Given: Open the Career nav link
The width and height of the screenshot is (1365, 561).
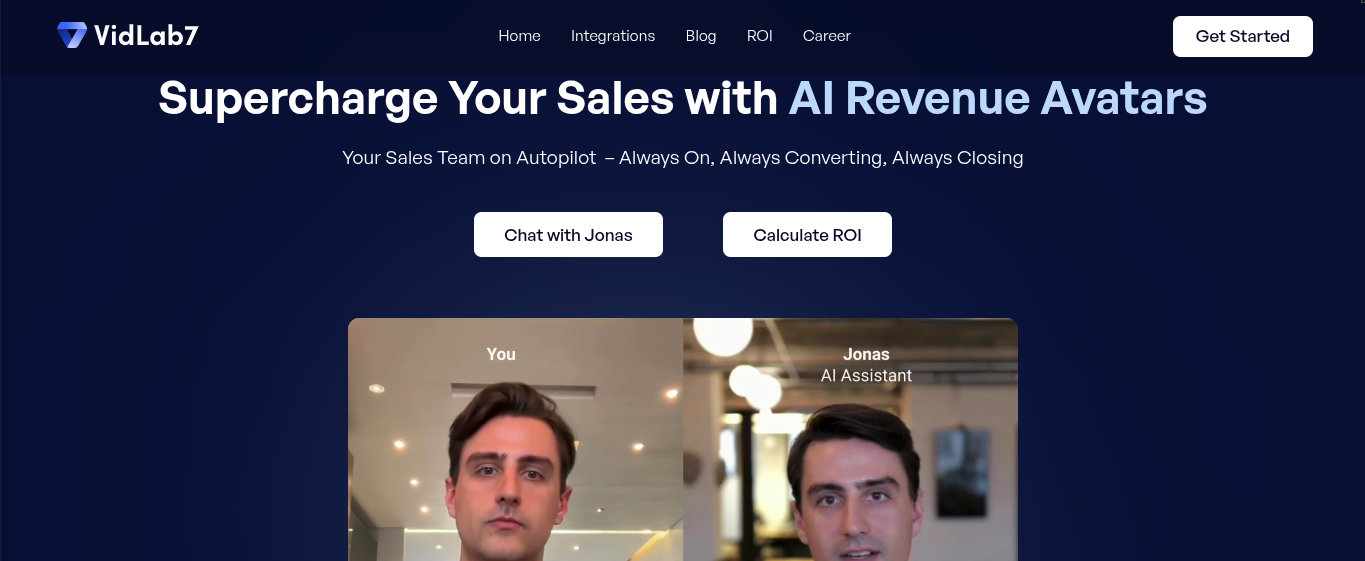Looking at the screenshot, I should point(827,36).
